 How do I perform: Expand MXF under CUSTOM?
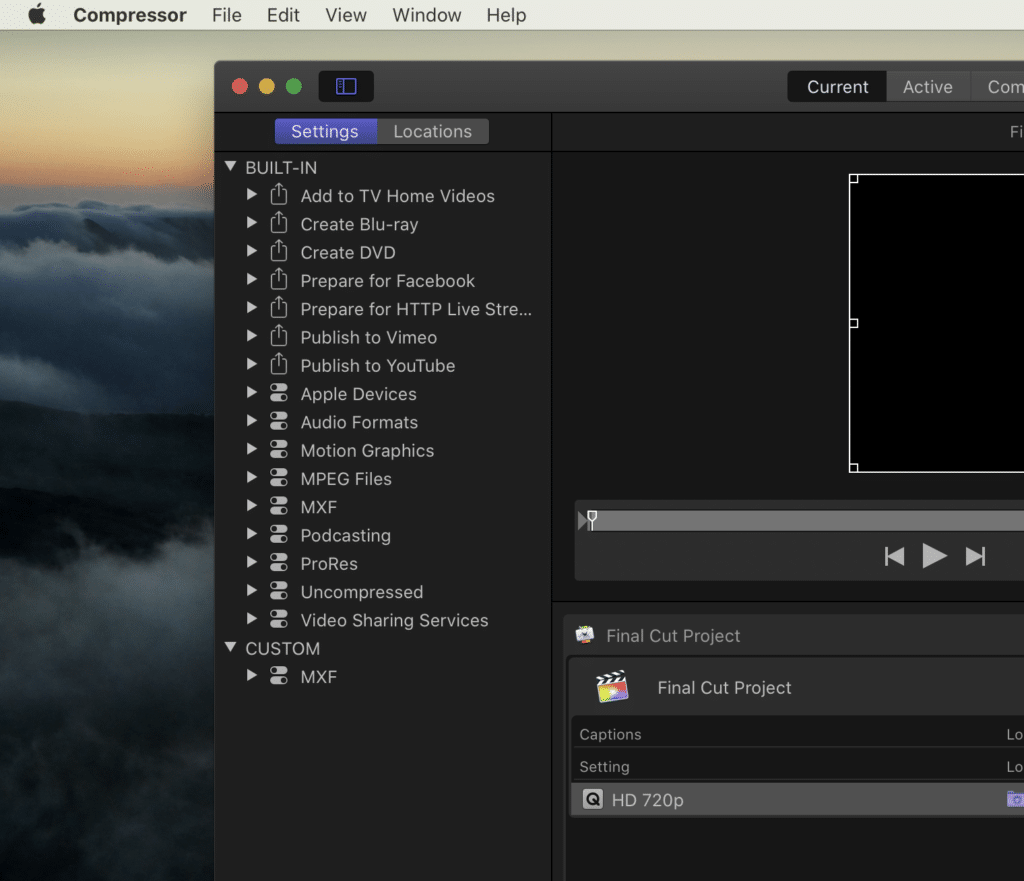(x=252, y=676)
